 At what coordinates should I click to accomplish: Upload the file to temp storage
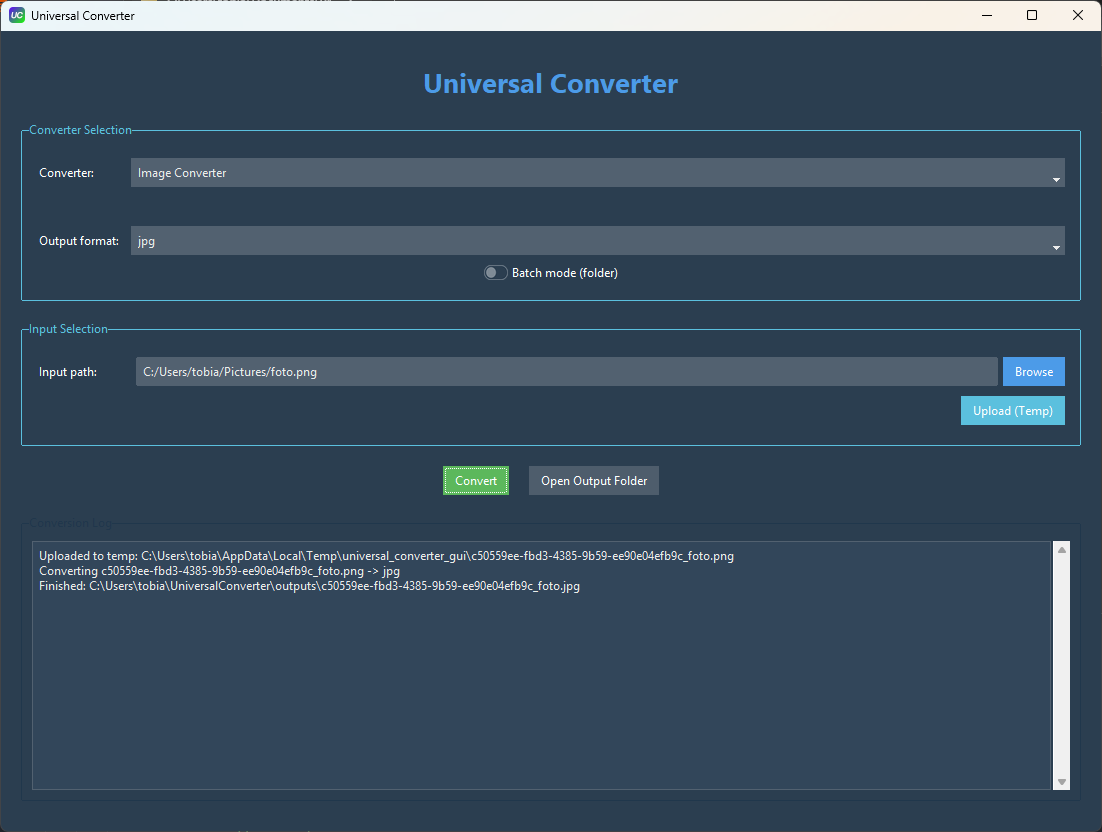pyautogui.click(x=1012, y=410)
